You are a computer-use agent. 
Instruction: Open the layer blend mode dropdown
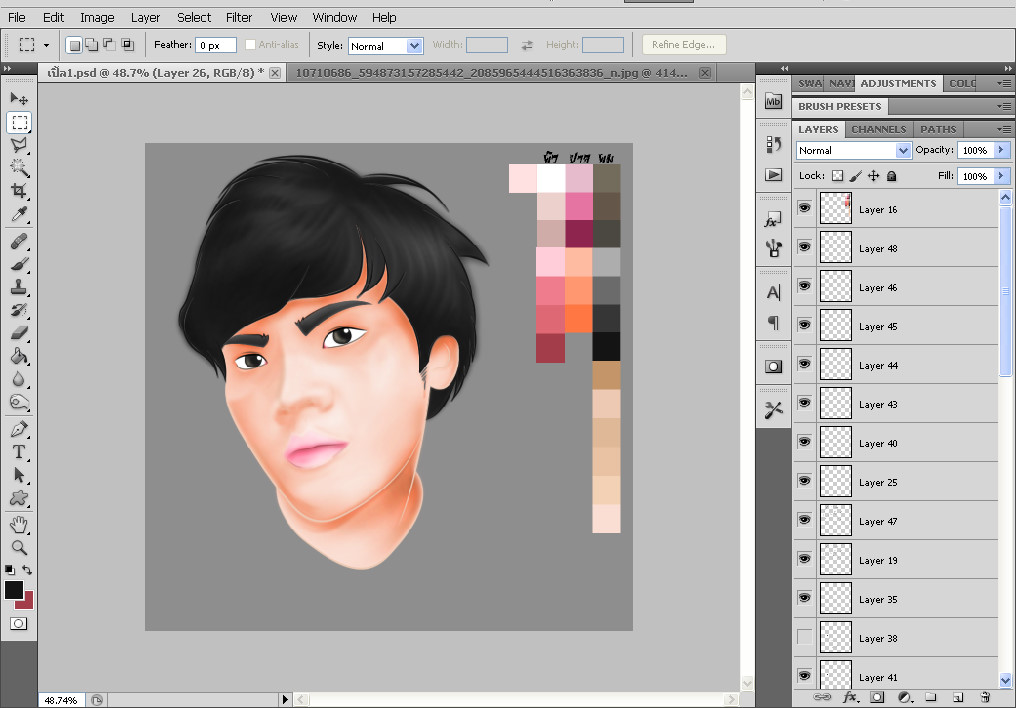click(x=853, y=150)
